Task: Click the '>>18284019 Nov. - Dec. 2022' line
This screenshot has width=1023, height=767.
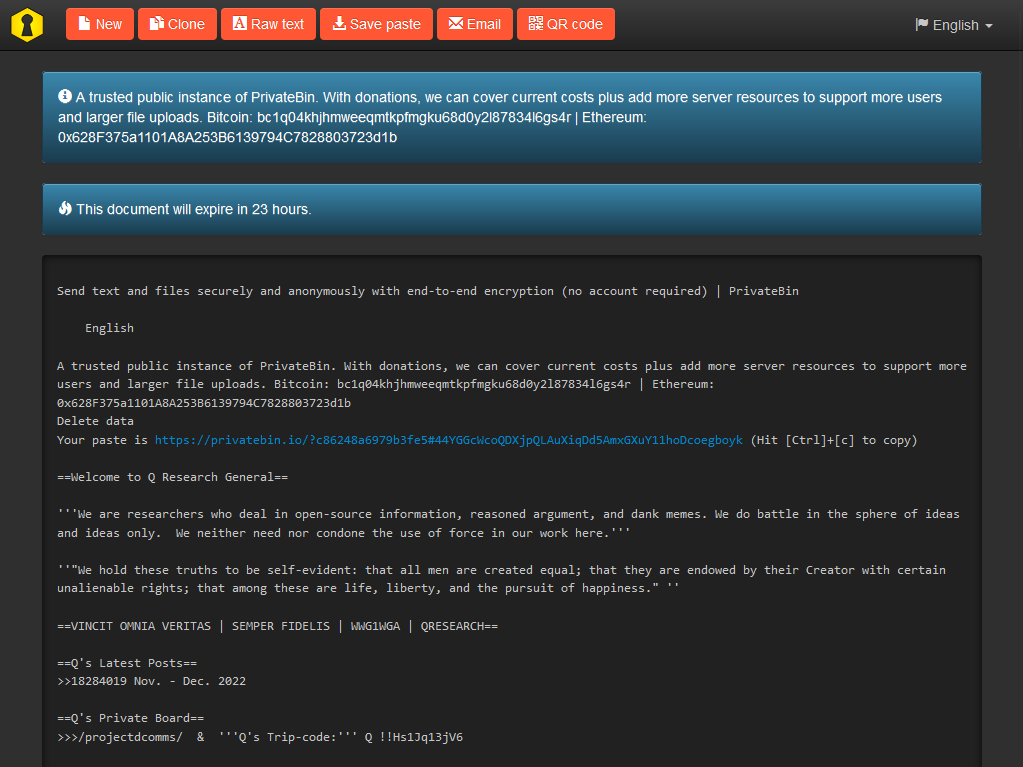Action: pos(151,682)
